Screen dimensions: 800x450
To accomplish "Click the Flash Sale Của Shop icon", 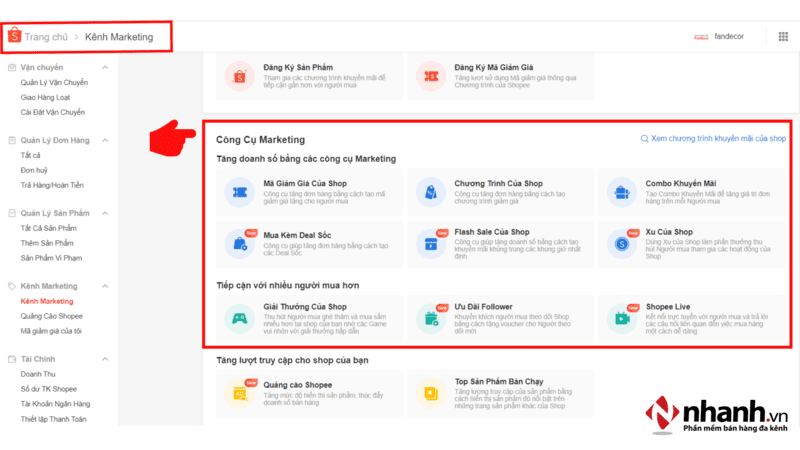I will point(431,239).
